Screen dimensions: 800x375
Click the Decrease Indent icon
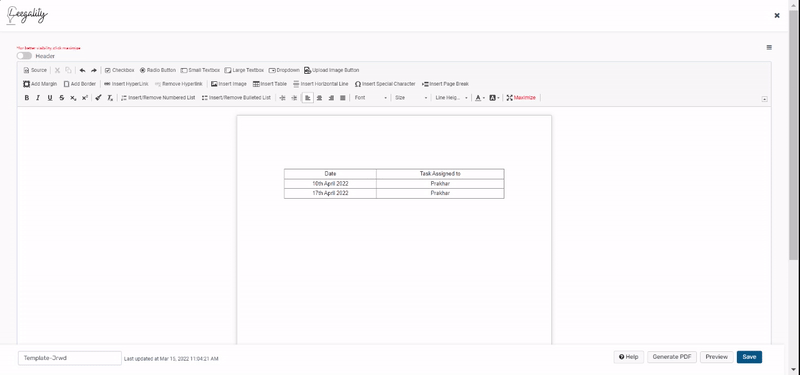pyautogui.click(x=282, y=97)
